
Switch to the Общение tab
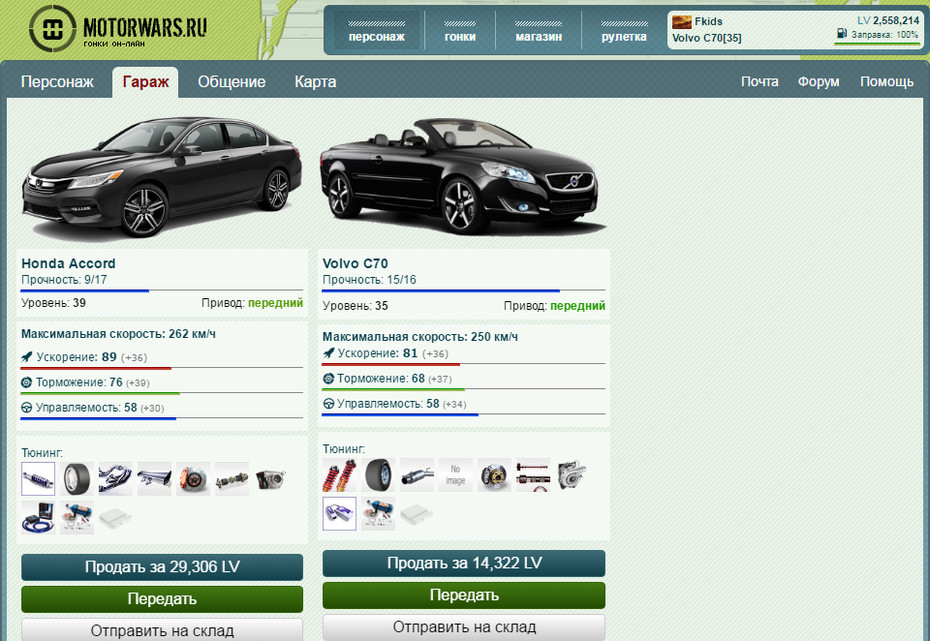231,82
